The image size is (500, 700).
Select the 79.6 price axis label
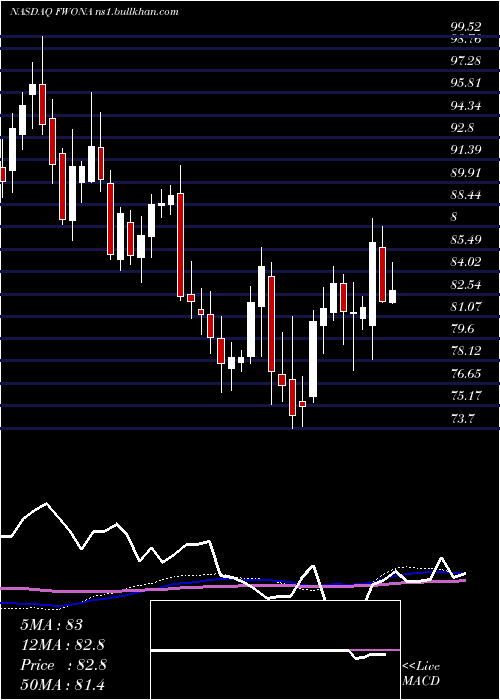pyautogui.click(x=462, y=329)
